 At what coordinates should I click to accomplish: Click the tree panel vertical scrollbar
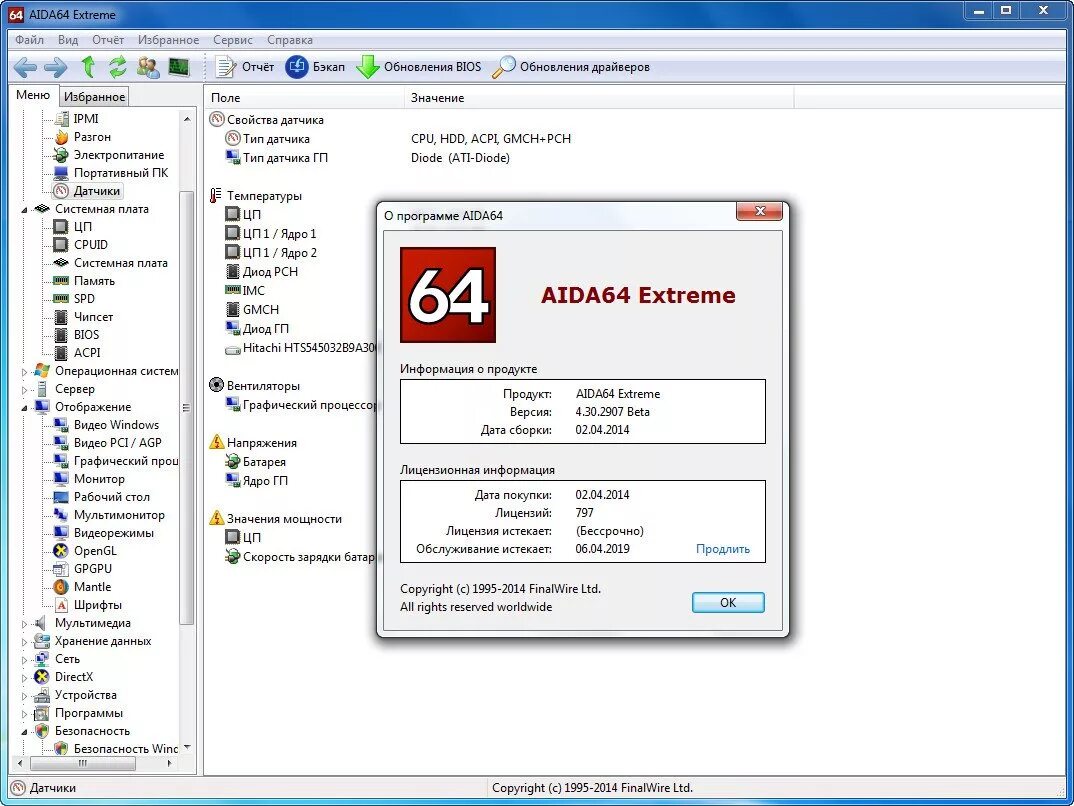point(187,407)
